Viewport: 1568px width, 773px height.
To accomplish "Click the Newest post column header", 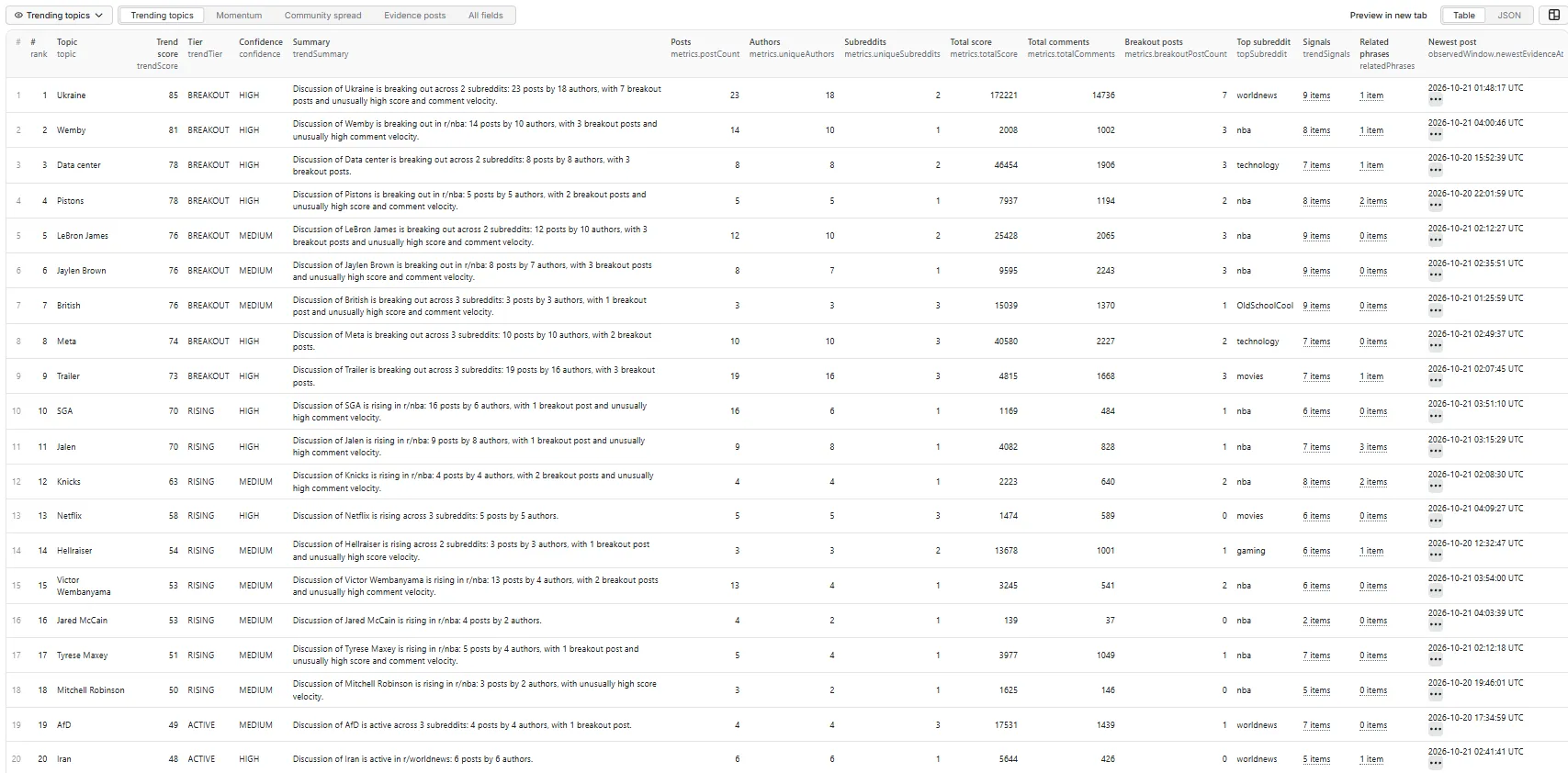I will 1495,48.
